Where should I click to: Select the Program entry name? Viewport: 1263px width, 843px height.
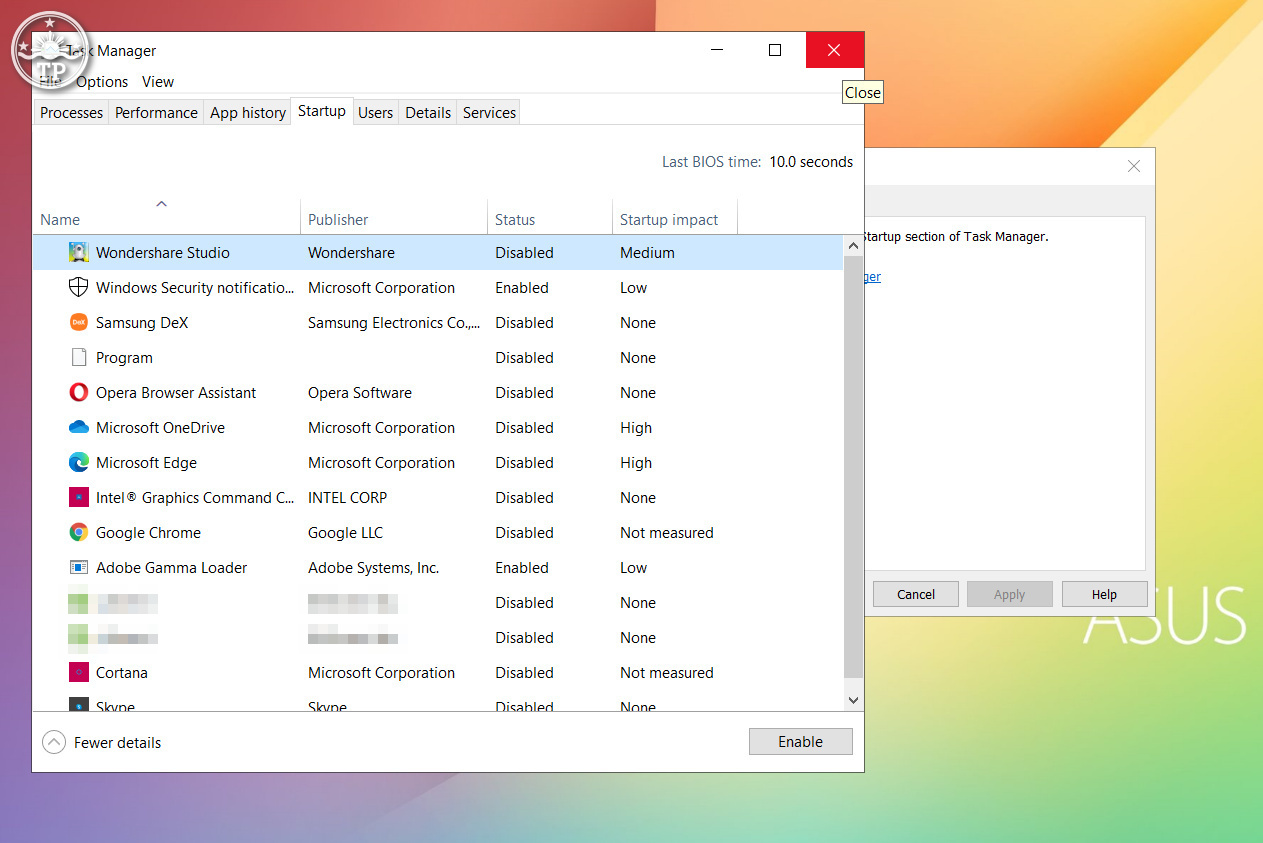coord(124,358)
